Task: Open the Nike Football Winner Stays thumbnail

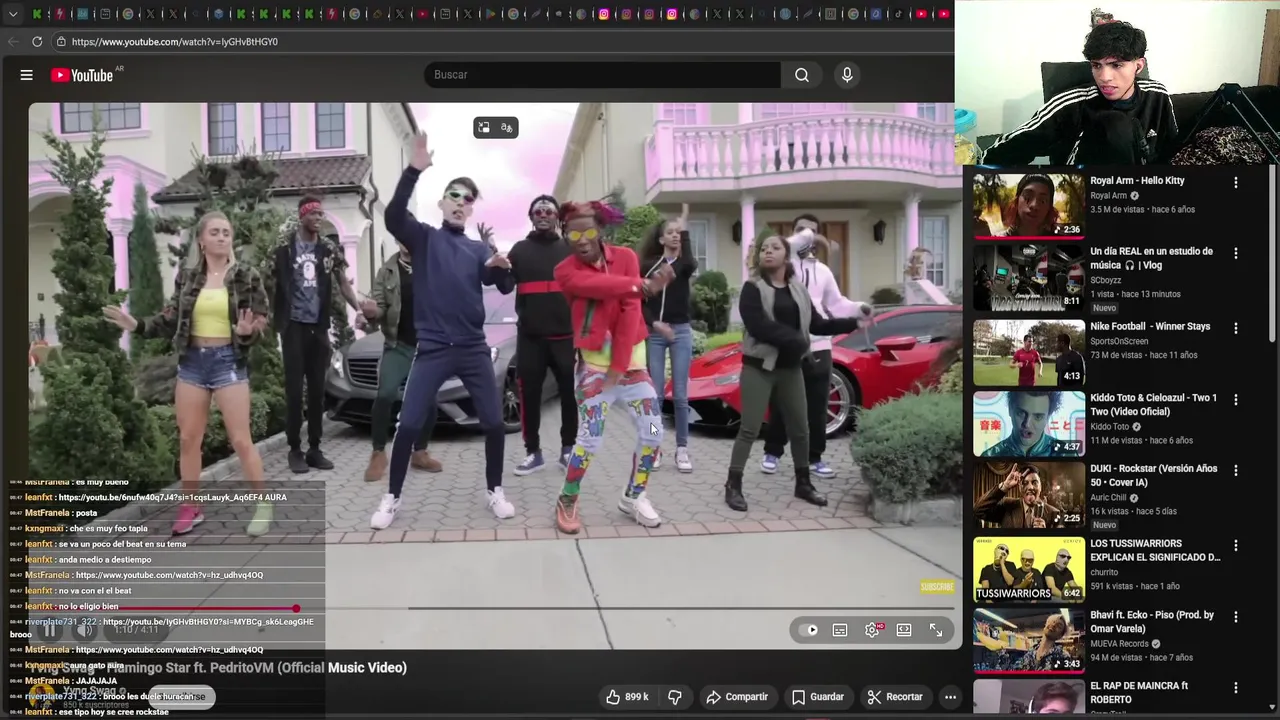Action: point(1029,352)
